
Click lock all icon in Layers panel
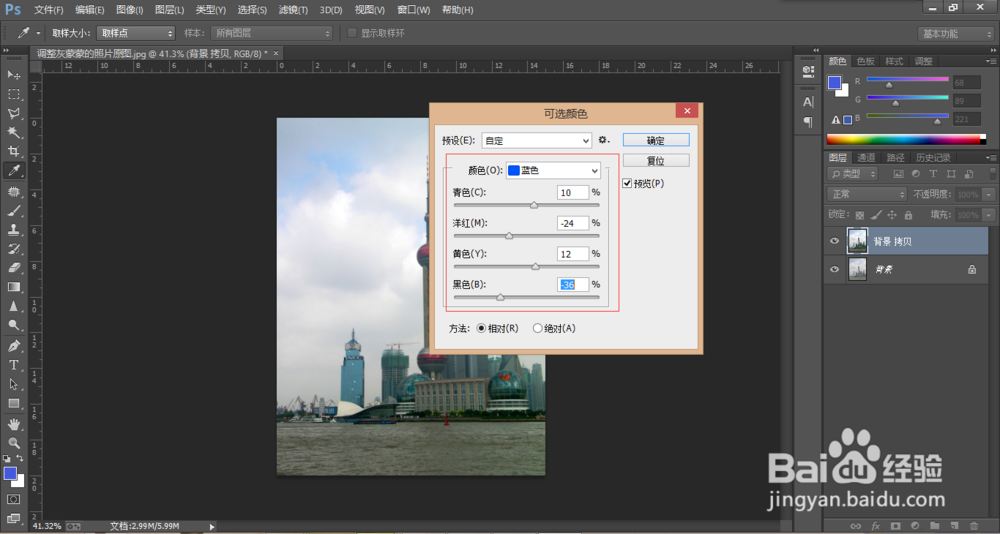[x=908, y=215]
